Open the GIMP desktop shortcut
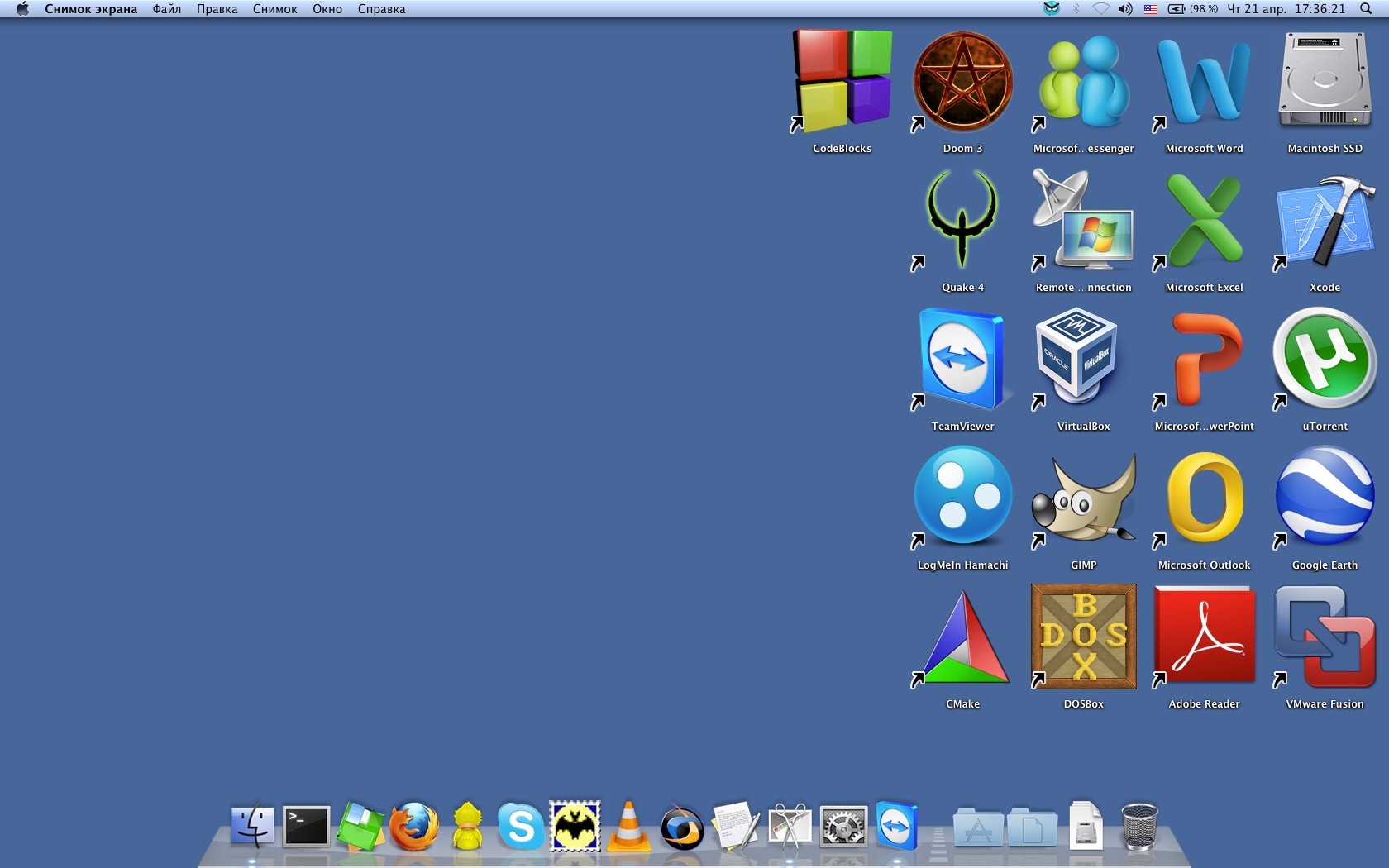 coord(1083,498)
